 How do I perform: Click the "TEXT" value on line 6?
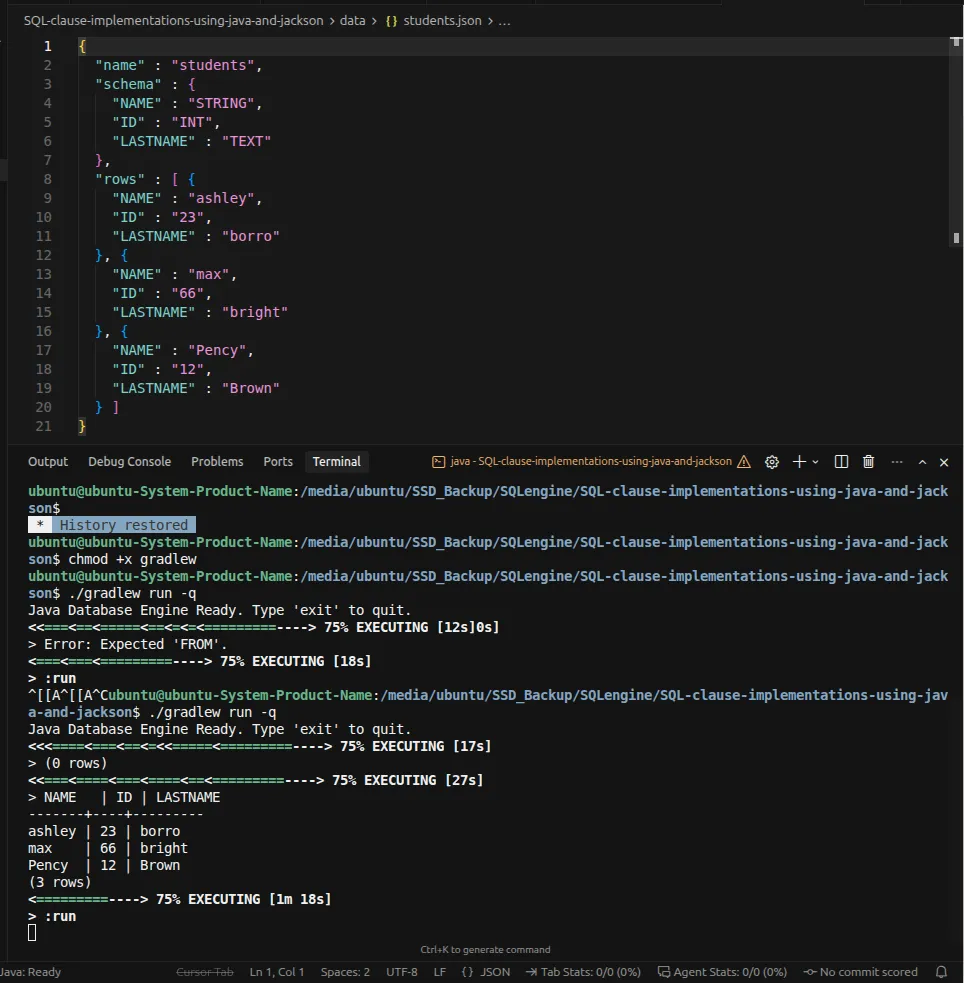click(x=246, y=141)
